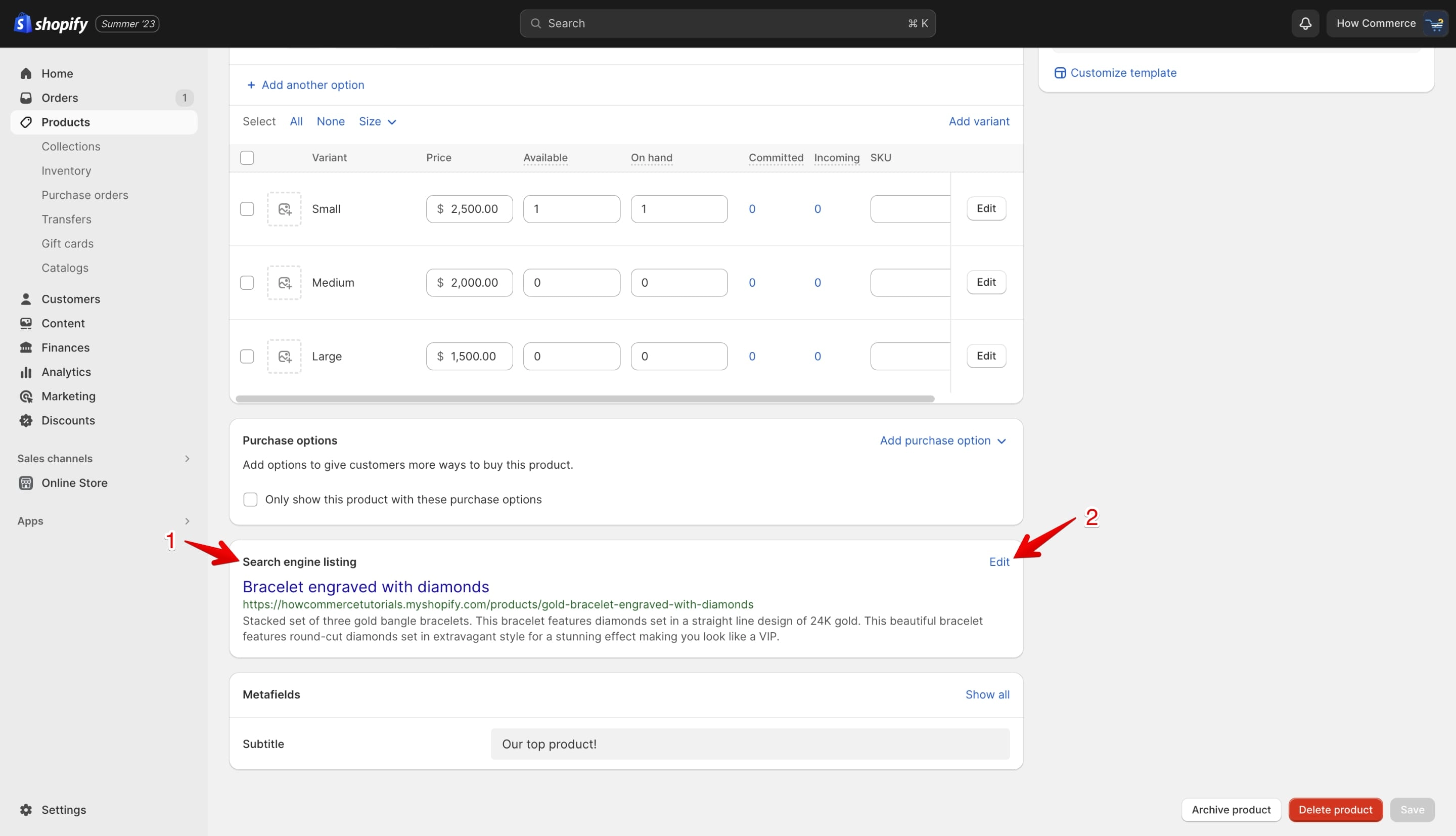Click the Customize template link
This screenshot has width=1456, height=836.
click(x=1123, y=73)
